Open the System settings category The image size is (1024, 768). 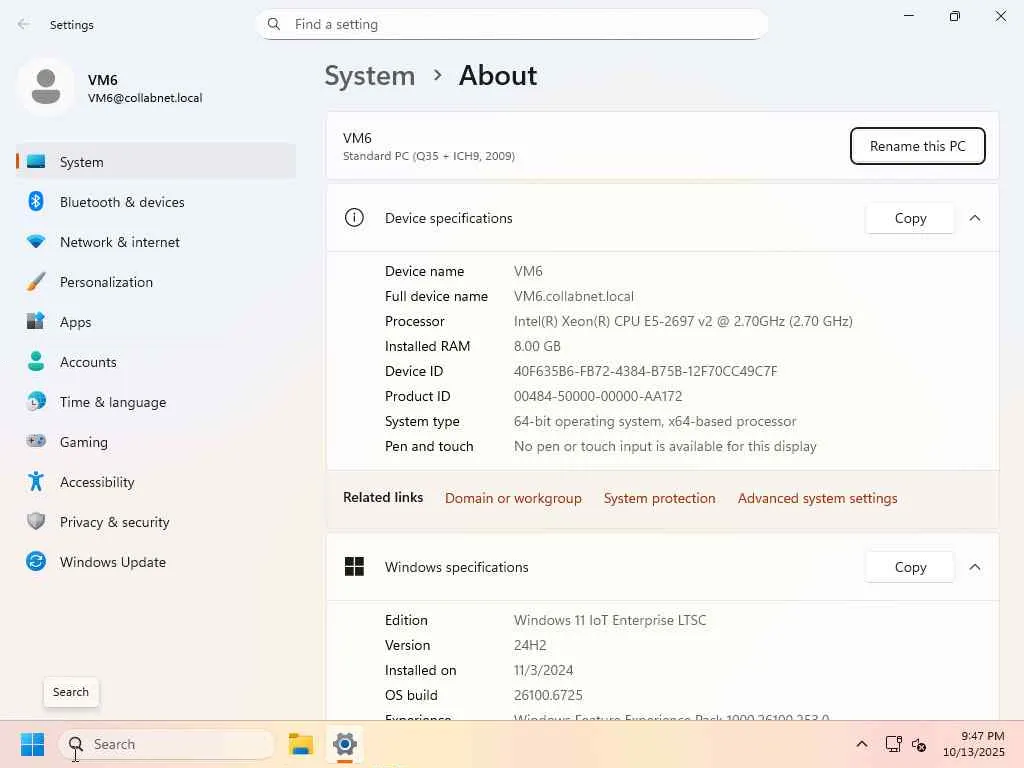[155, 161]
